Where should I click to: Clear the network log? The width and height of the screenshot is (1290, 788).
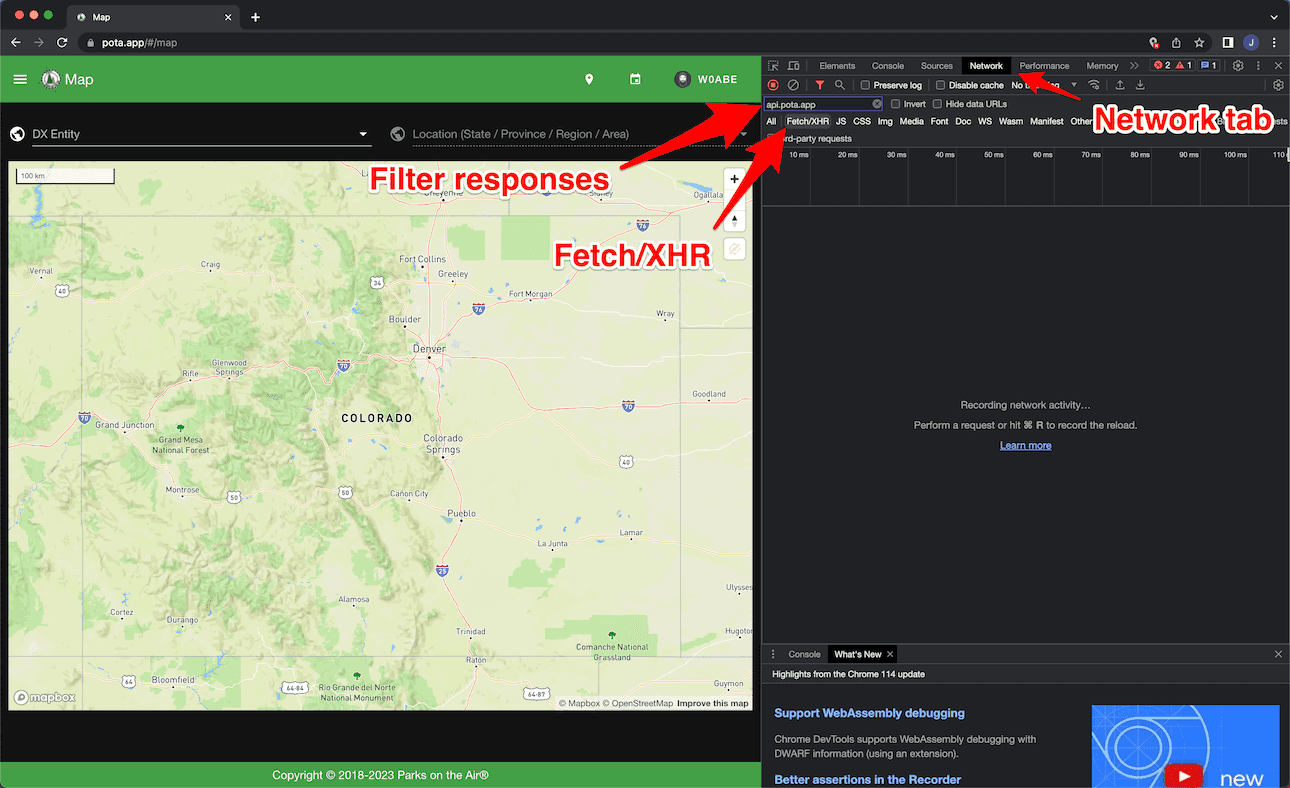(x=793, y=85)
